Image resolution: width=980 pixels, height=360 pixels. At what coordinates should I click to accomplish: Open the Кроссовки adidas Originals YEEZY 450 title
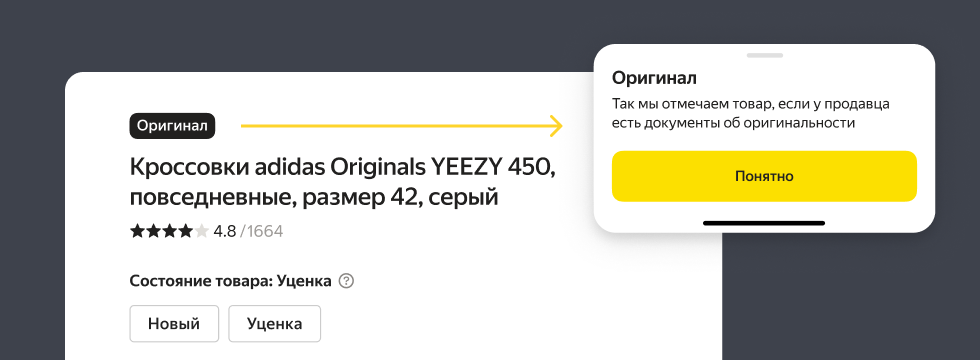click(x=342, y=168)
